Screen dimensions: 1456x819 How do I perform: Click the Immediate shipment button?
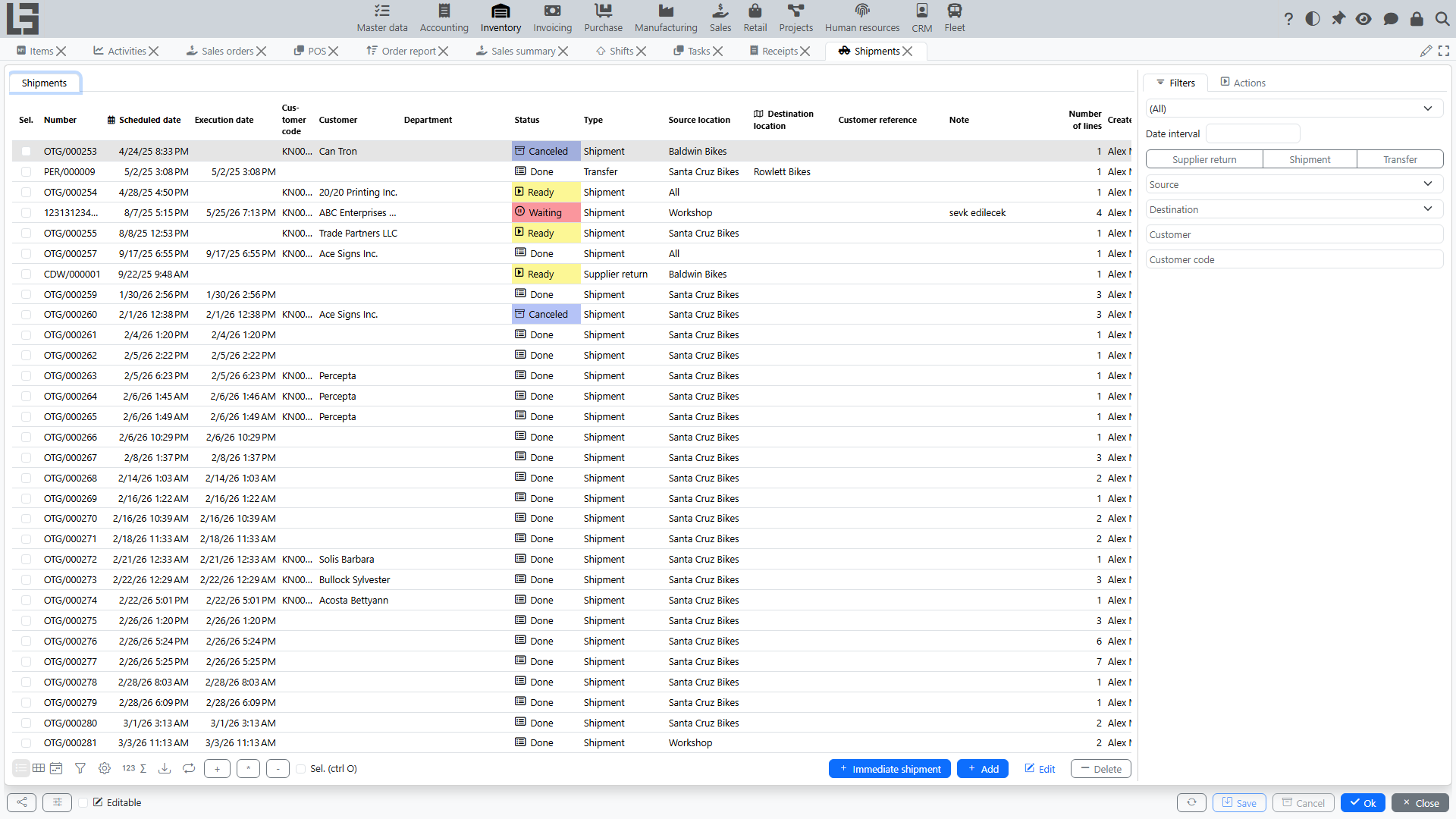890,769
